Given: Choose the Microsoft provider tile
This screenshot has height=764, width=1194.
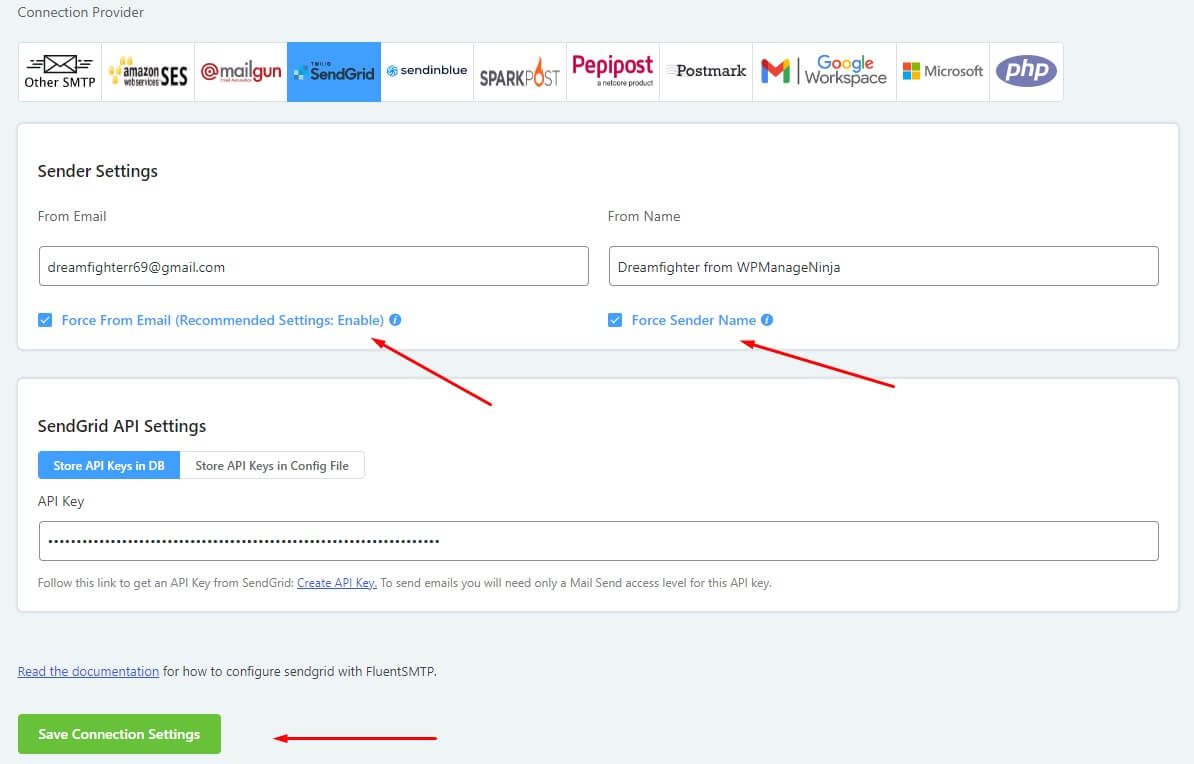Looking at the screenshot, I should coord(943,72).
